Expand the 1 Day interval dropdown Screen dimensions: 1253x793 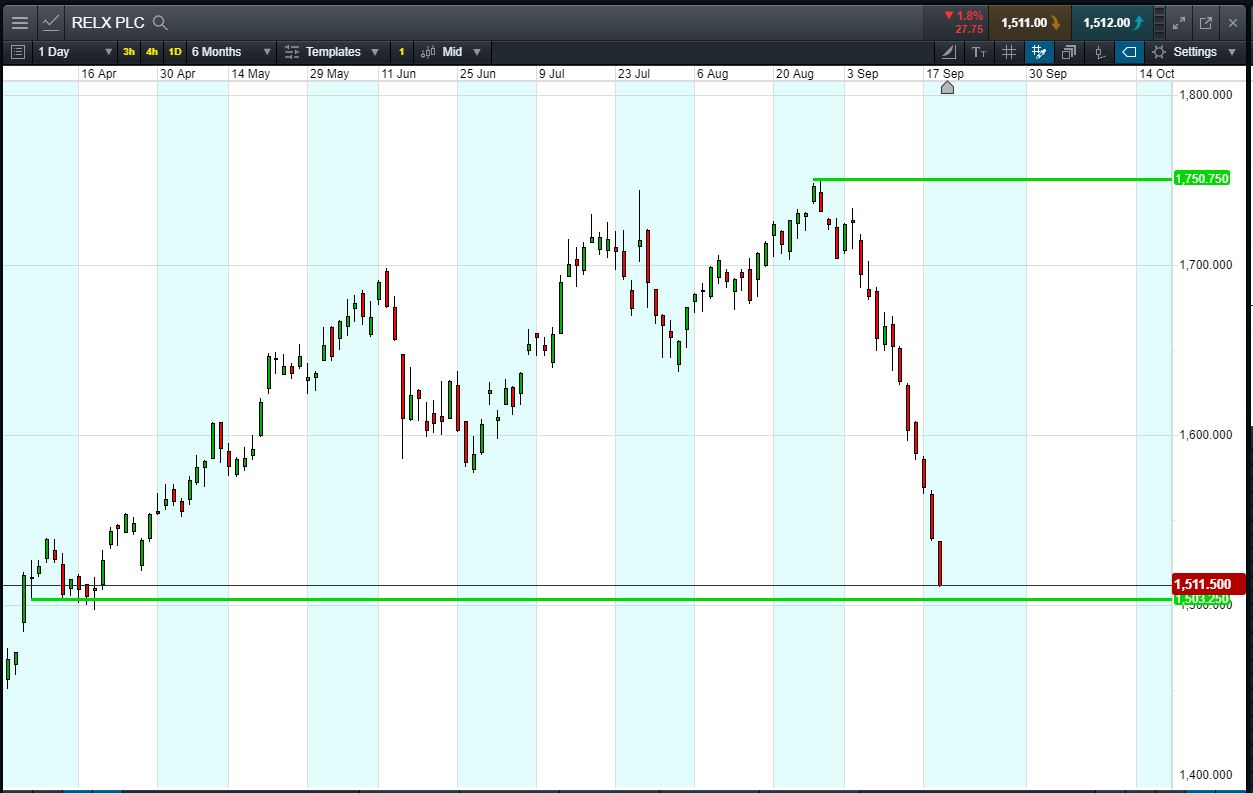point(75,52)
